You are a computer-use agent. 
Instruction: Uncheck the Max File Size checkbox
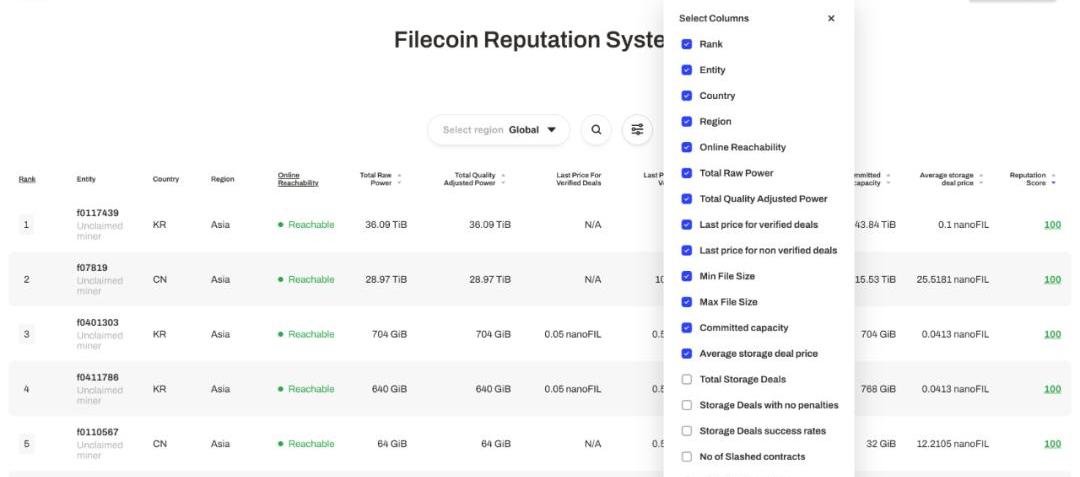[x=686, y=302]
